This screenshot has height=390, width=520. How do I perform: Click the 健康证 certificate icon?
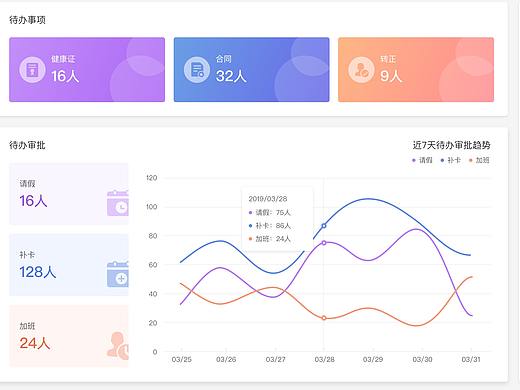coord(32,70)
